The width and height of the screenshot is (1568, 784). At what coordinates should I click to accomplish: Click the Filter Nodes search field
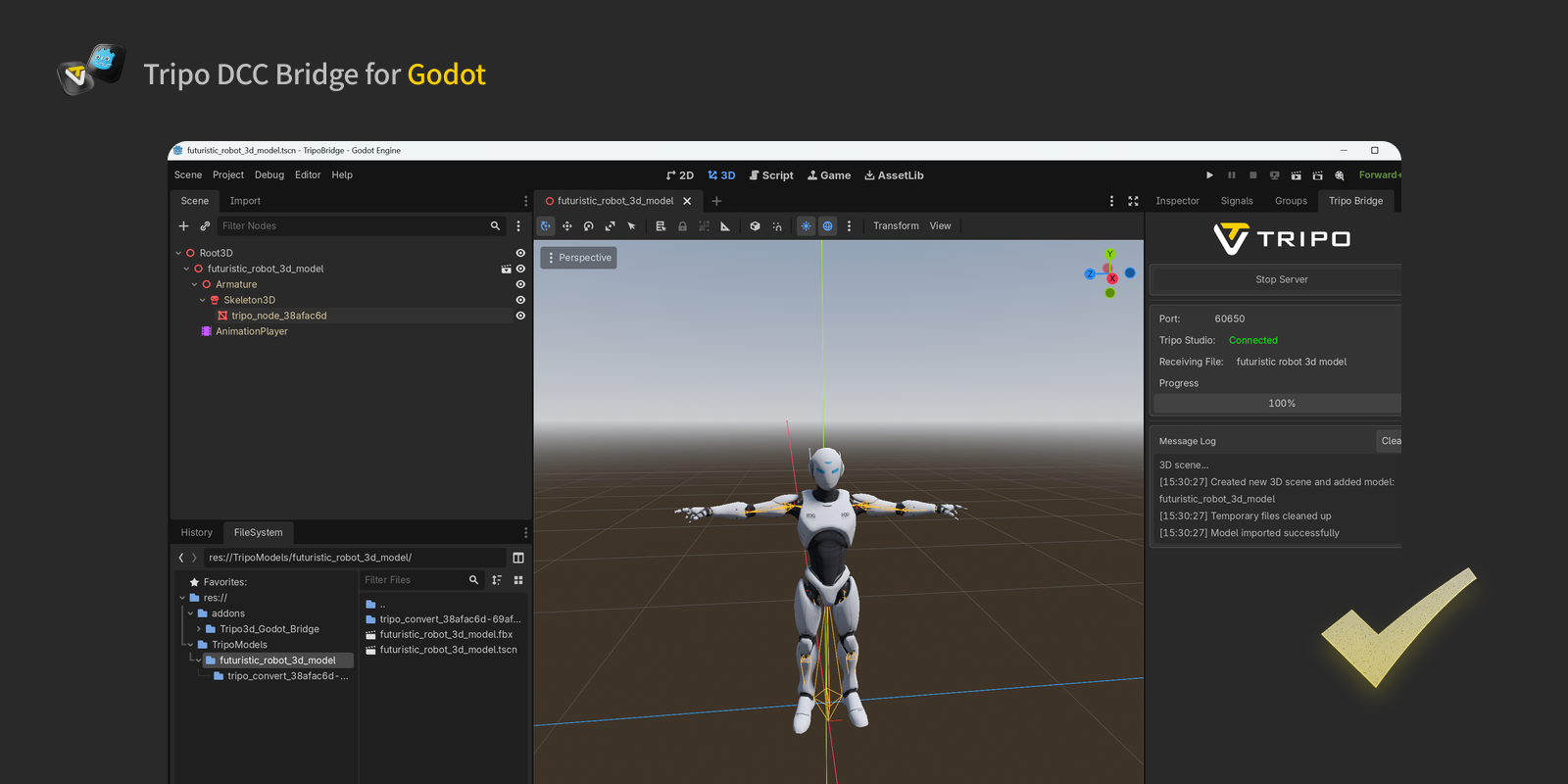353,226
